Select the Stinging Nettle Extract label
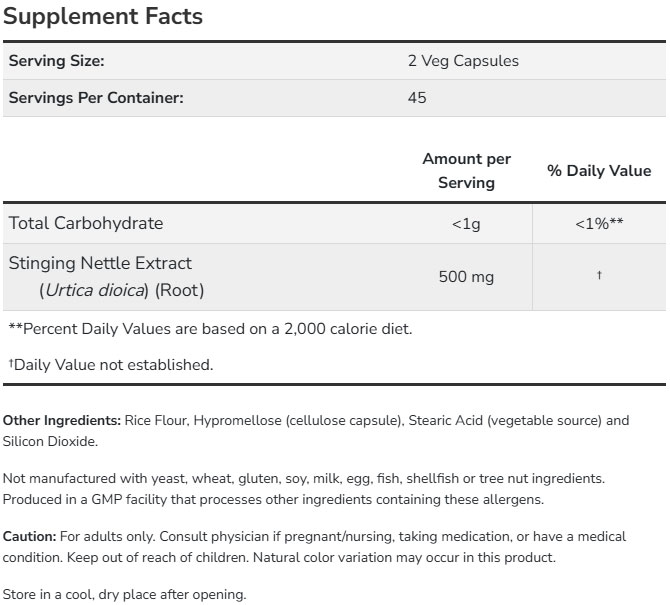Image resolution: width=670 pixels, height=605 pixels. (100, 263)
